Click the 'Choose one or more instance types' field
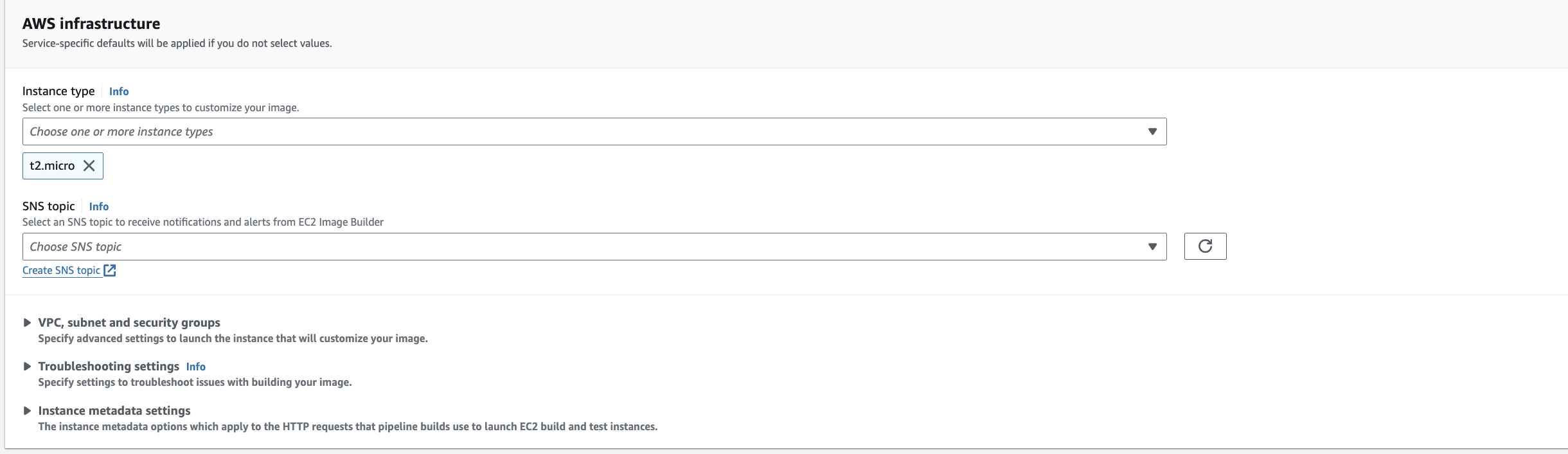 tap(578, 132)
